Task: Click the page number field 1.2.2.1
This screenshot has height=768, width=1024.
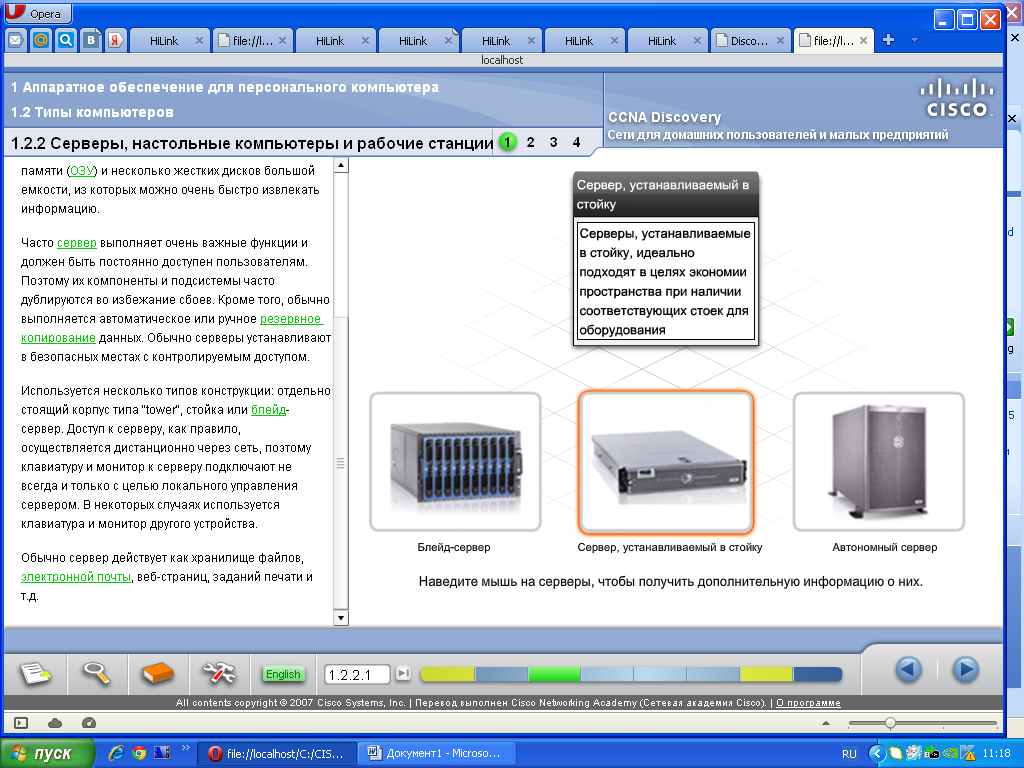Action: [357, 675]
